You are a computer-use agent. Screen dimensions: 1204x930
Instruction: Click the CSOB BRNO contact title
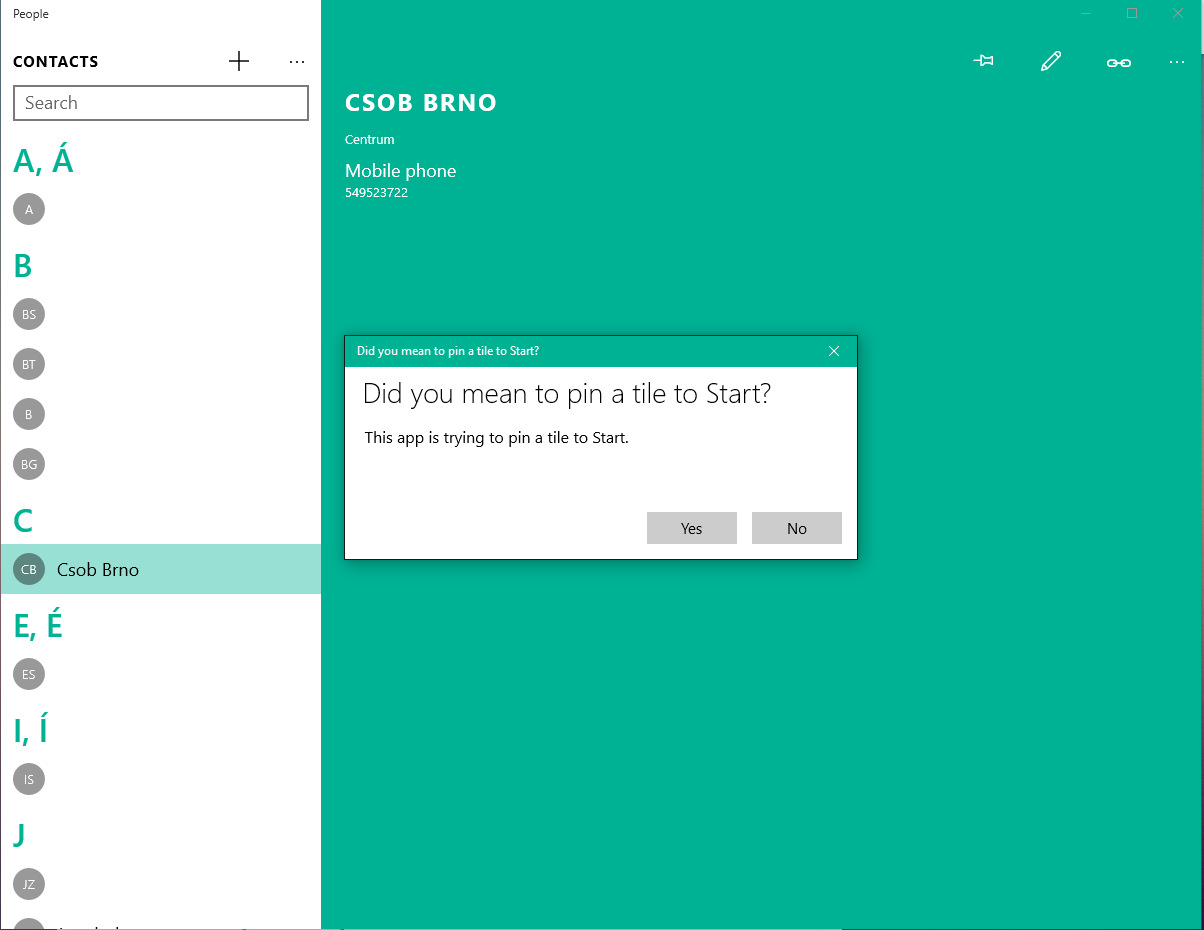coord(421,103)
